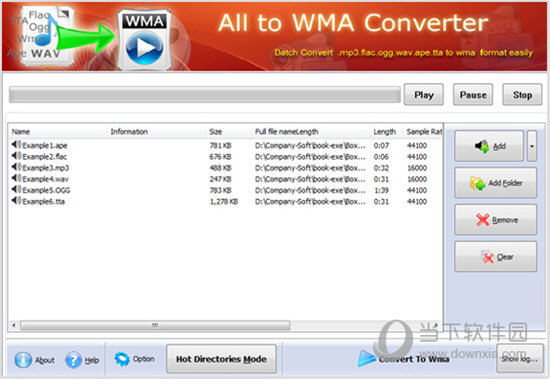Click the horizontal scrollbar thumb

[155, 325]
